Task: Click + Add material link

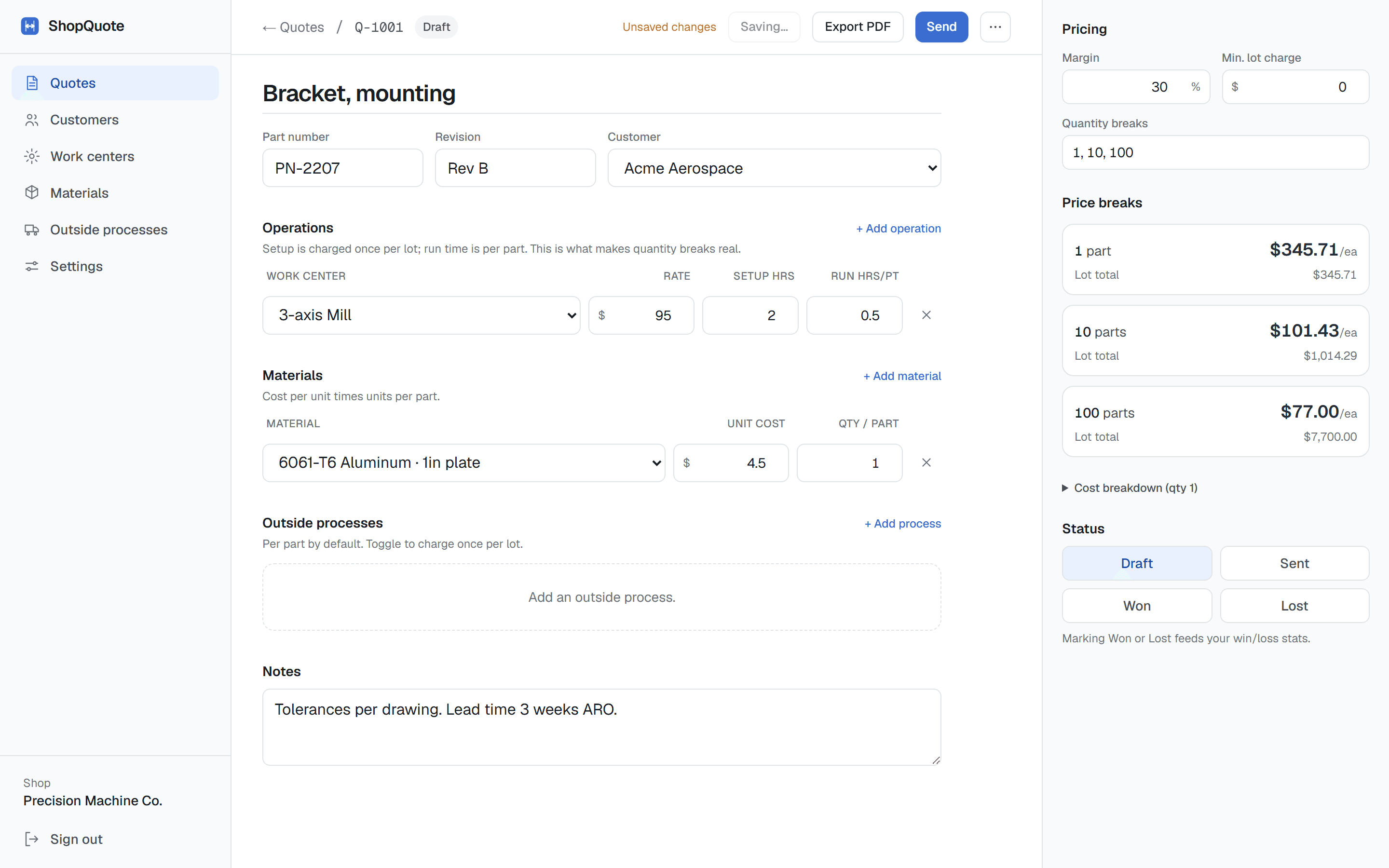Action: click(902, 376)
